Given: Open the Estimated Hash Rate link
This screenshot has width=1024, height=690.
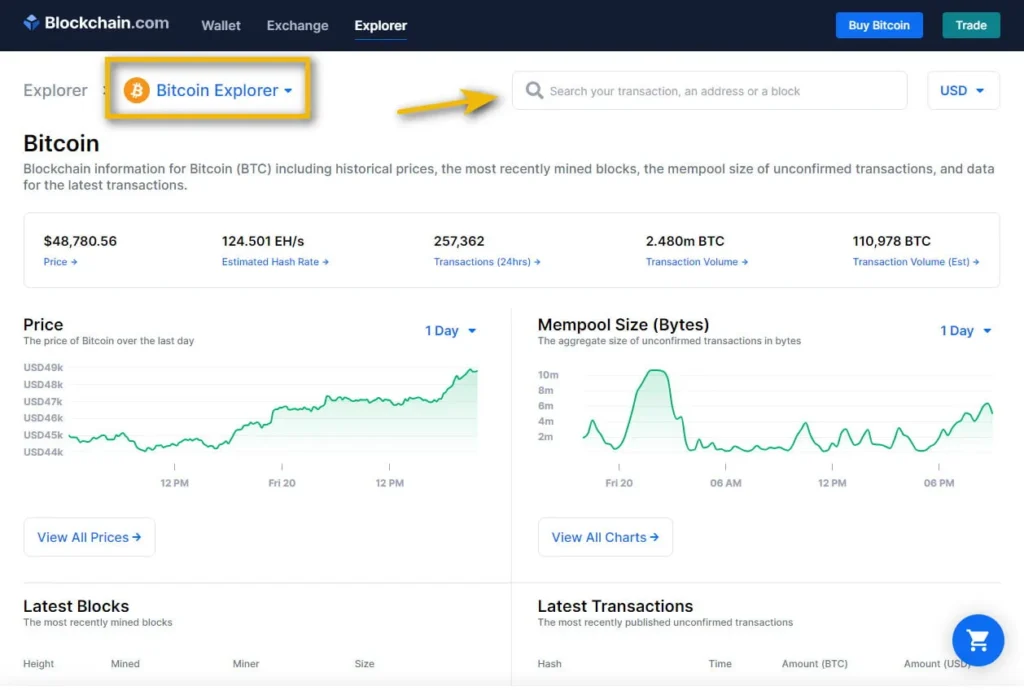Looking at the screenshot, I should (275, 262).
